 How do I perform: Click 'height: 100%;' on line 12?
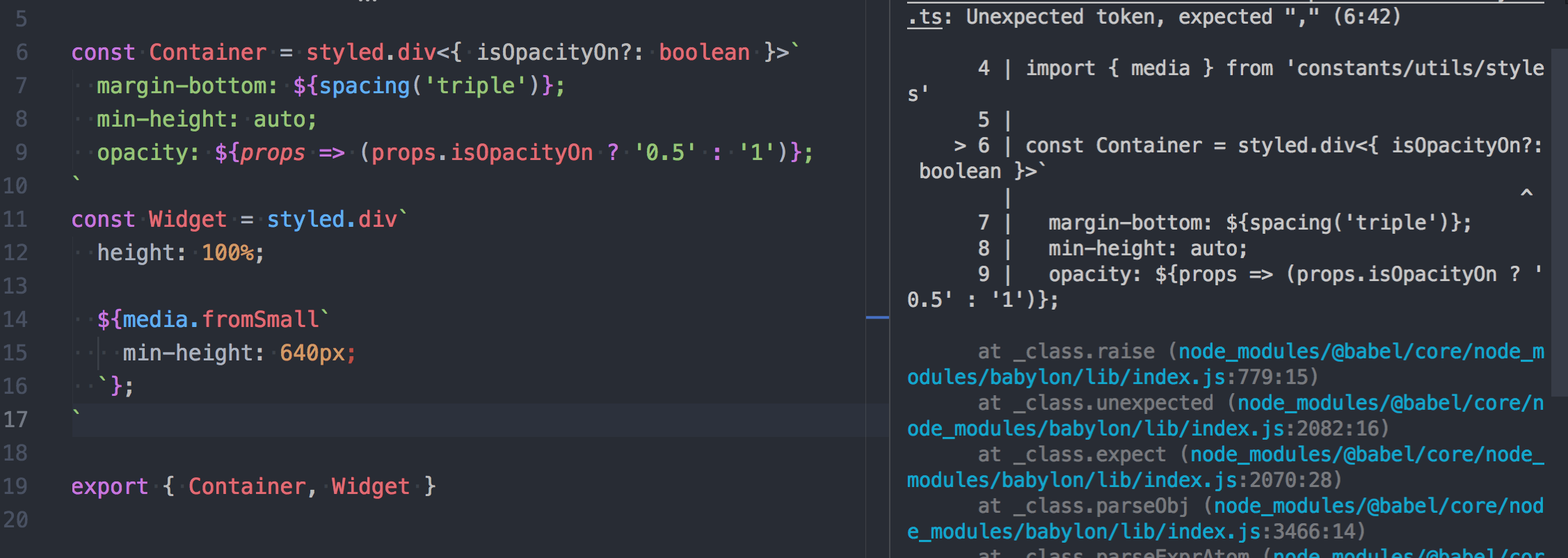[181, 253]
